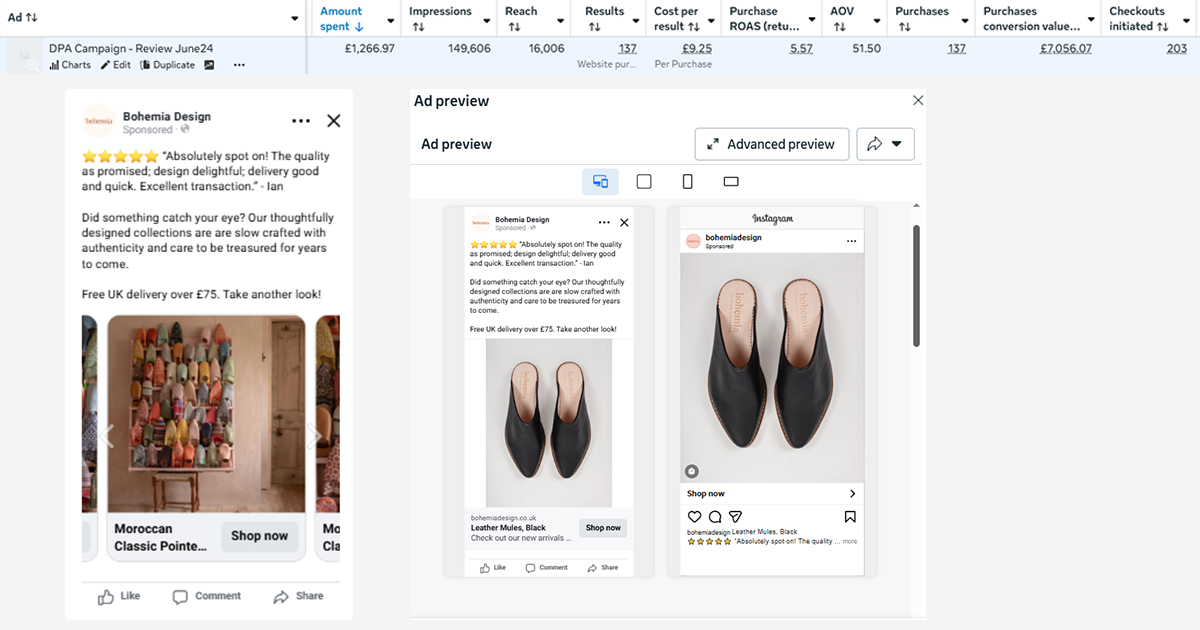1200x630 pixels.
Task: Click the ad thumbnail with magnifier in the table row
Action: pyautogui.click(x=25, y=58)
